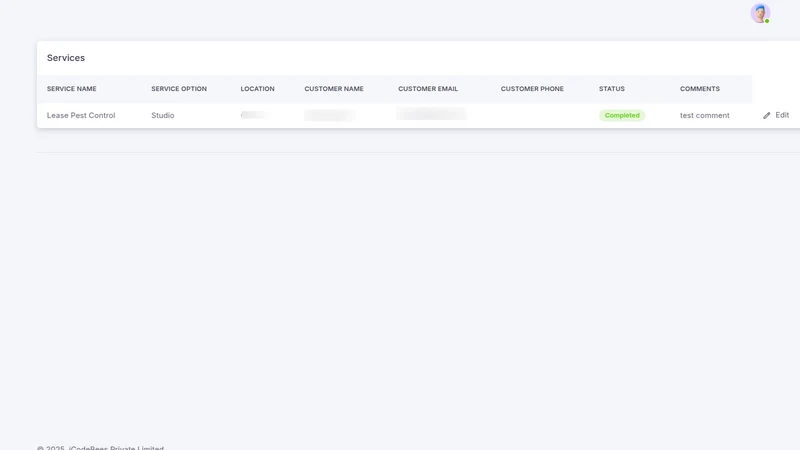Click the Services panel heading

[66, 58]
